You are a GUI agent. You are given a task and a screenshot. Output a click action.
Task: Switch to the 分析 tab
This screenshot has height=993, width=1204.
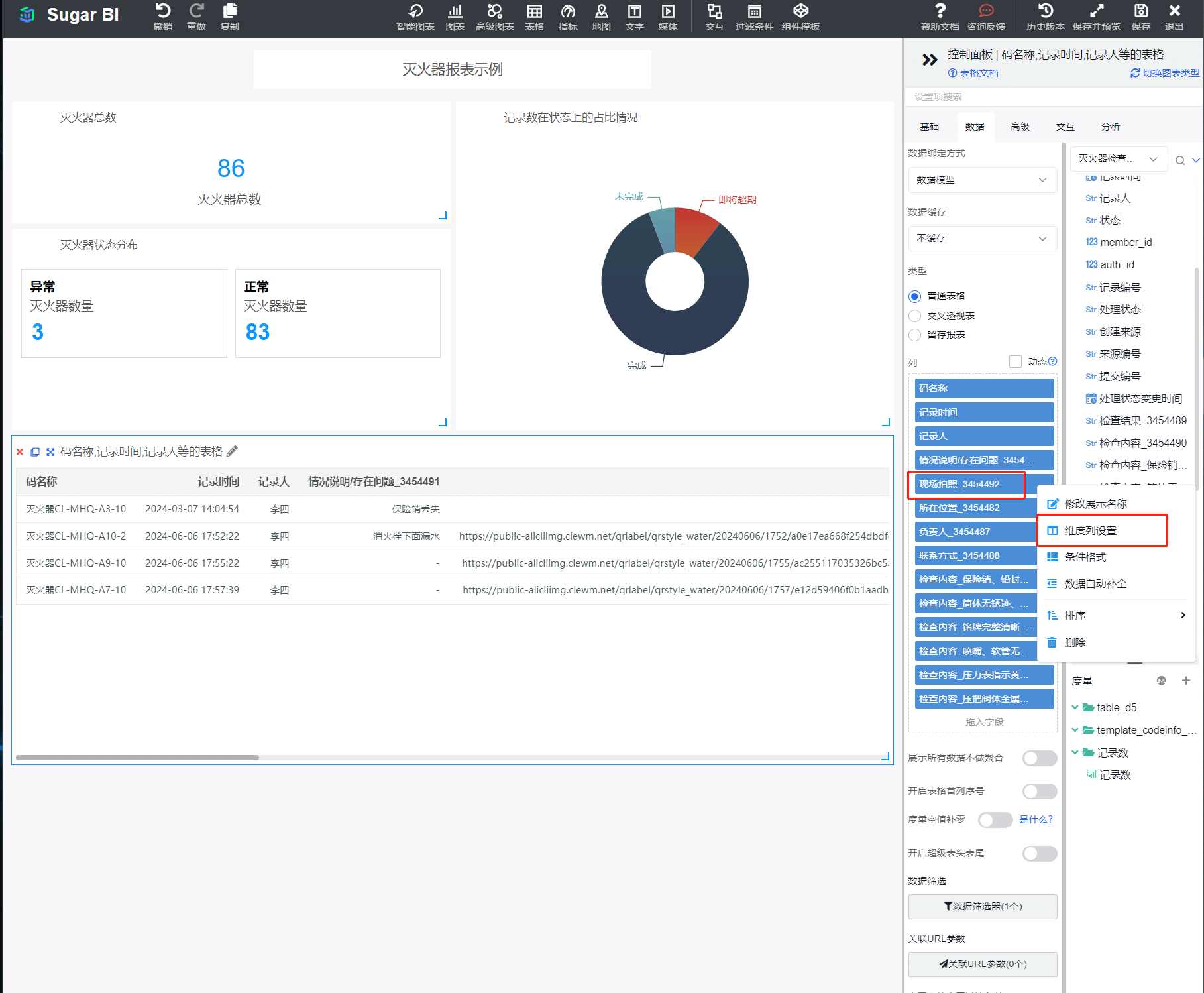pyautogui.click(x=1111, y=127)
